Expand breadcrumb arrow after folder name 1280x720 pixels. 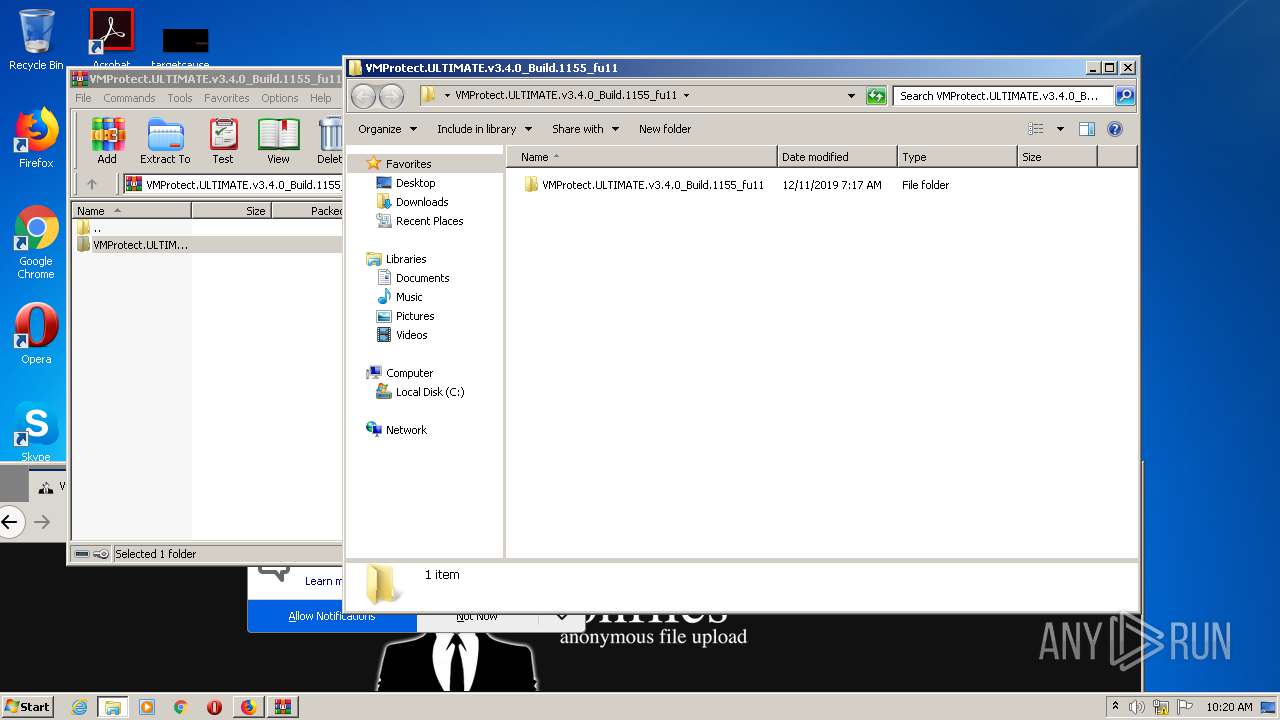[686, 96]
